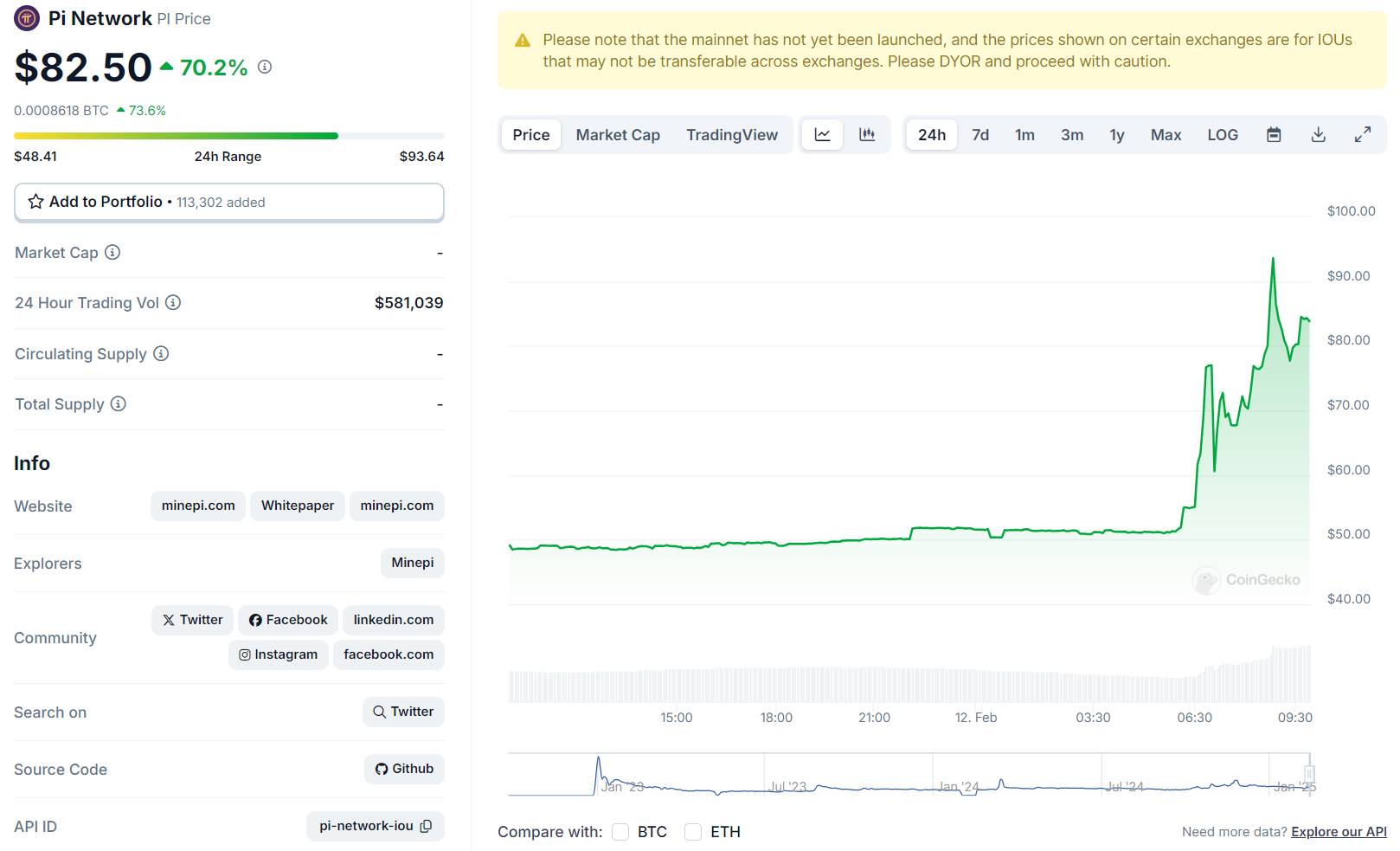Show 24 Hour Trading Vol info icon
This screenshot has height=851, width=1400.
[x=173, y=302]
